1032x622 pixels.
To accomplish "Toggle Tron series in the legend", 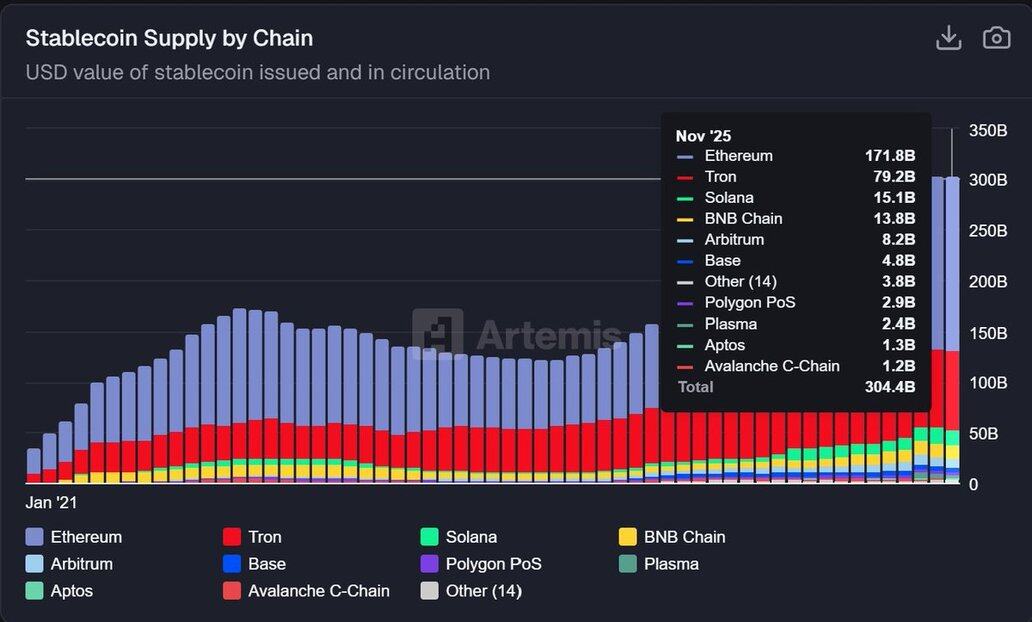I will pos(254,537).
